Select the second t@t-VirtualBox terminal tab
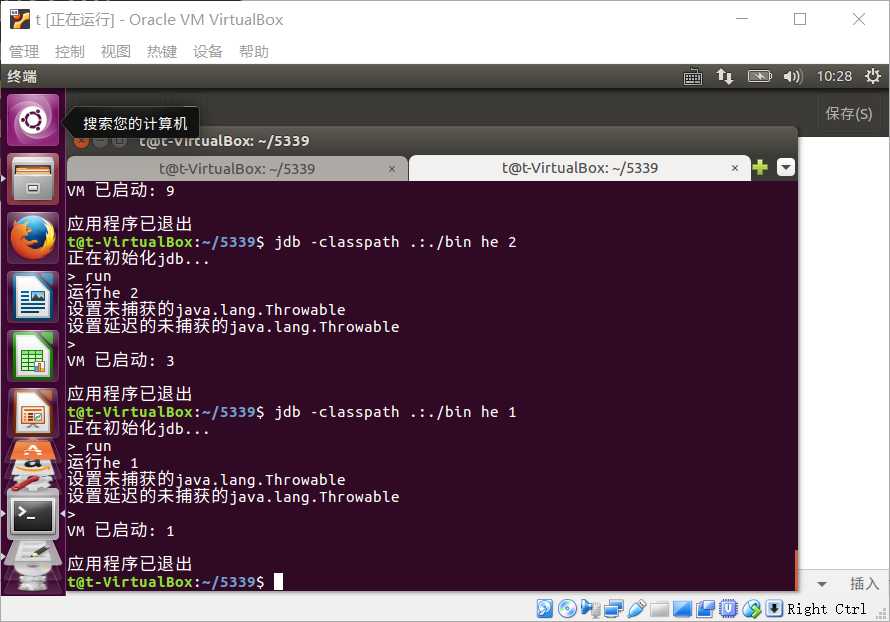The image size is (890, 622). 580,168
